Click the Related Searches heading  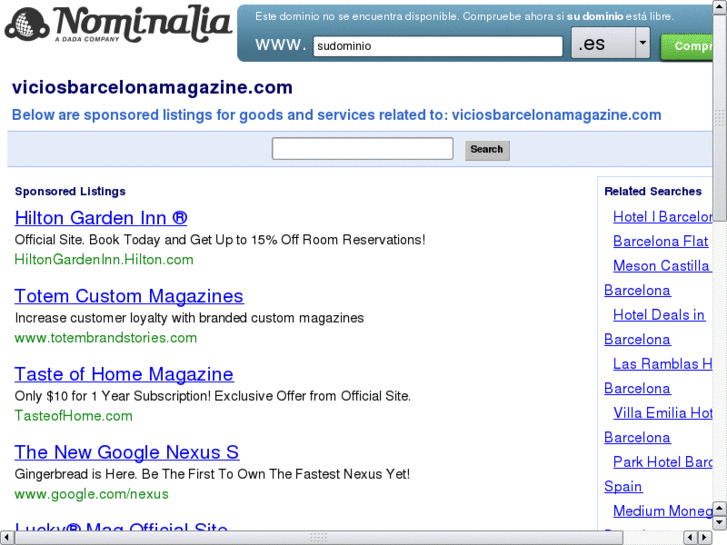(x=653, y=191)
